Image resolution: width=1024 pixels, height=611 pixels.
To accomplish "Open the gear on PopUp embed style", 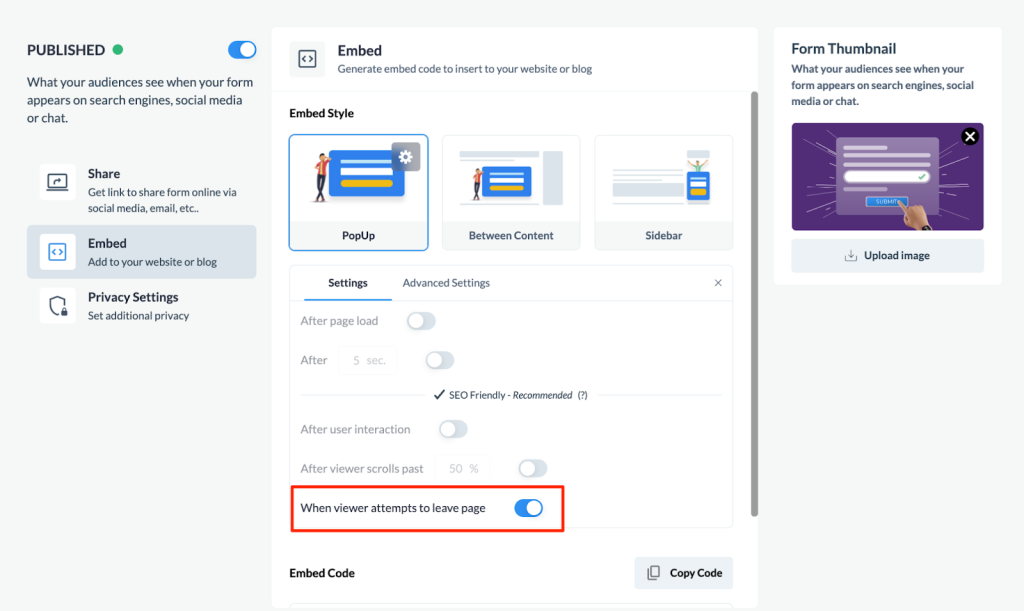I will (x=405, y=156).
